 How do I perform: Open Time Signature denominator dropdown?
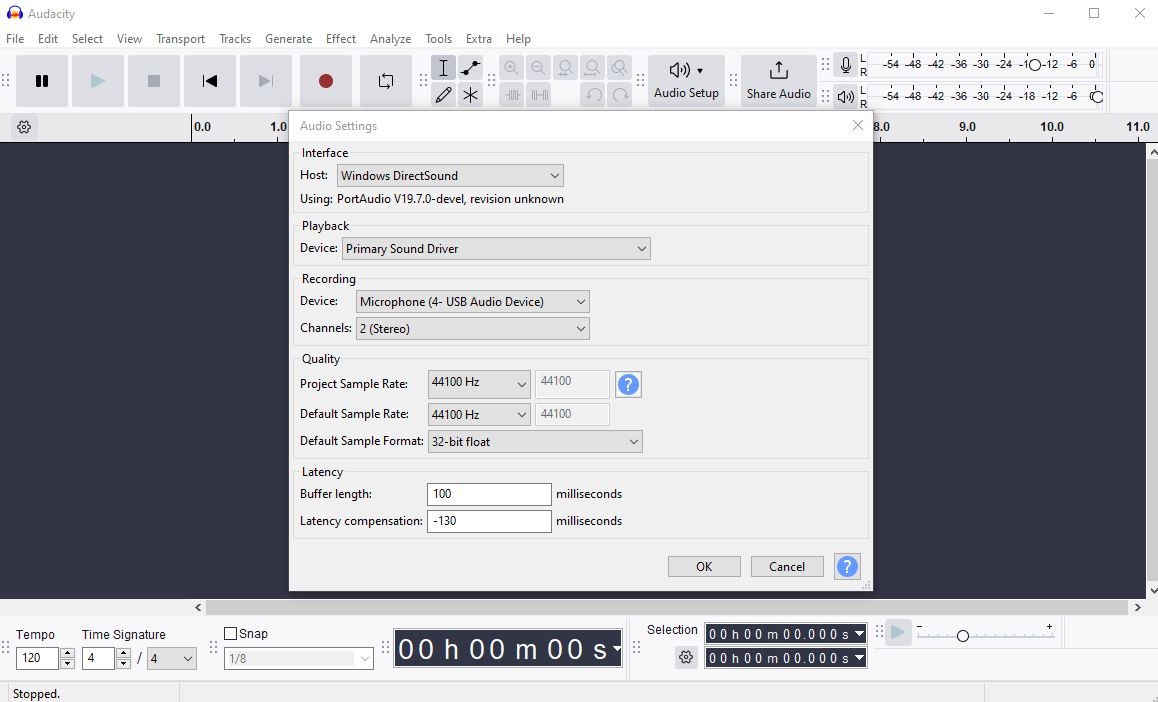click(171, 658)
